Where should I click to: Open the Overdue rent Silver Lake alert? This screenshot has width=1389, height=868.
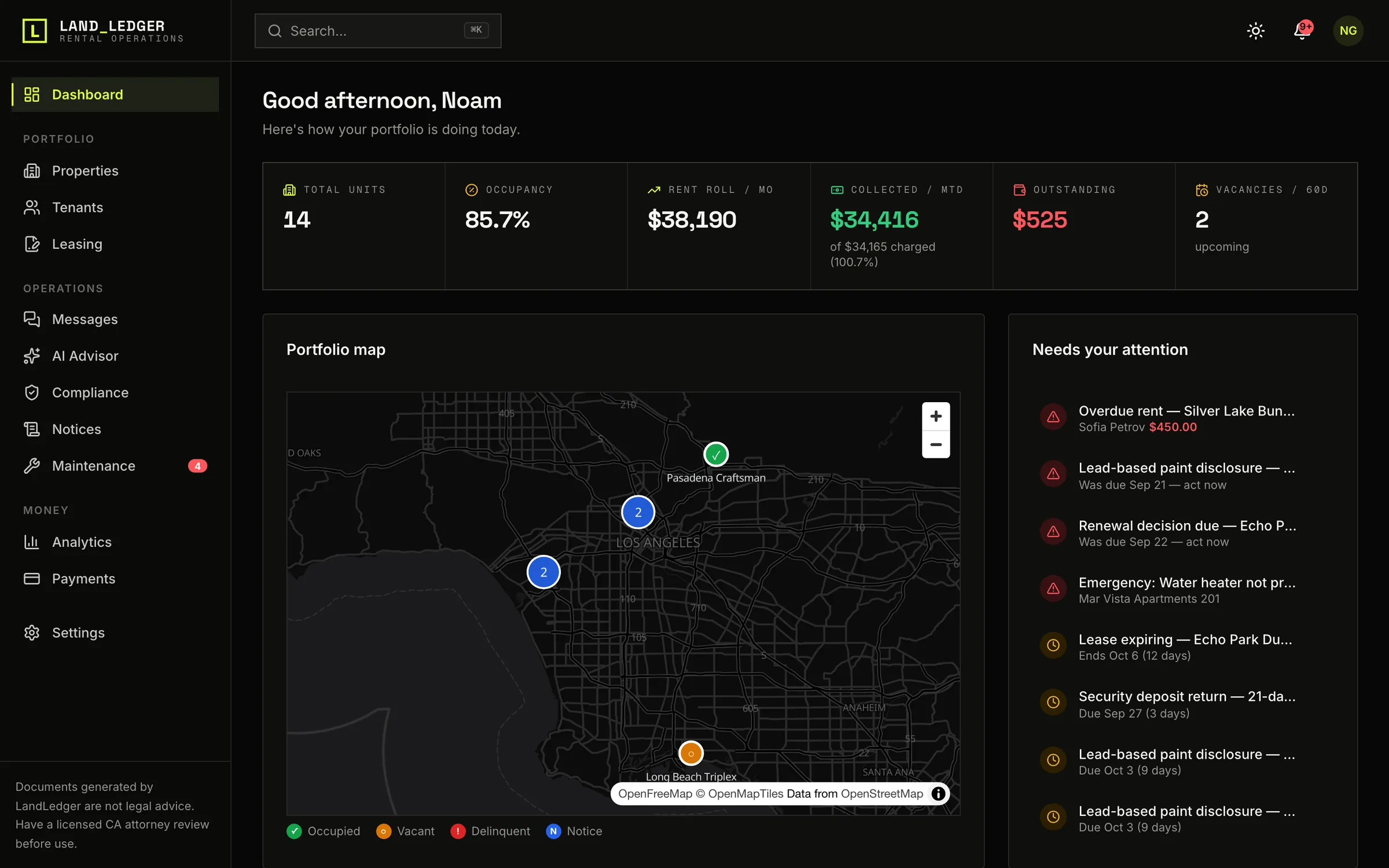tap(1182, 418)
